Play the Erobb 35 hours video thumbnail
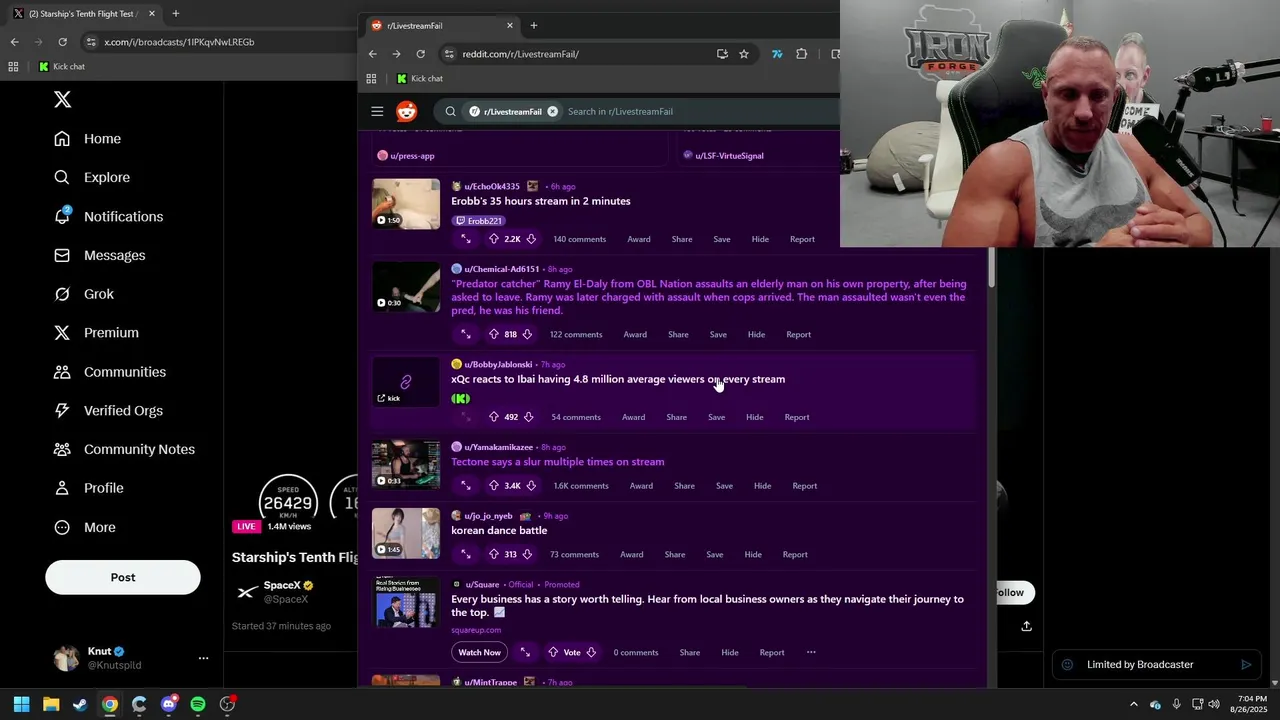 tap(406, 204)
